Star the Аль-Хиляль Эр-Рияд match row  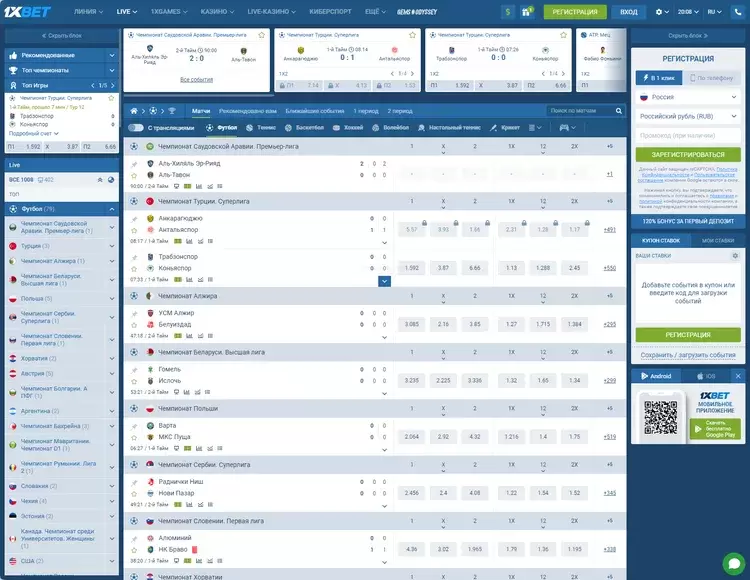[134, 175]
